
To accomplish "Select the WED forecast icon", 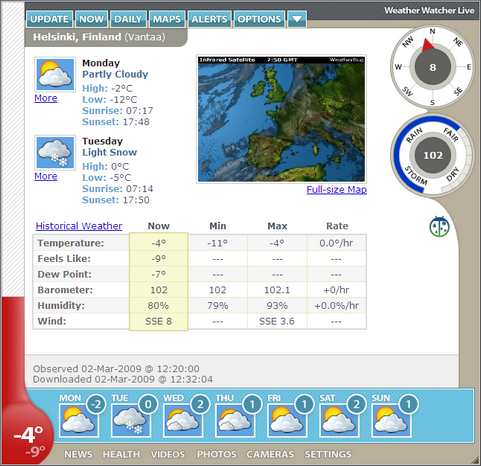I will coord(183,420).
